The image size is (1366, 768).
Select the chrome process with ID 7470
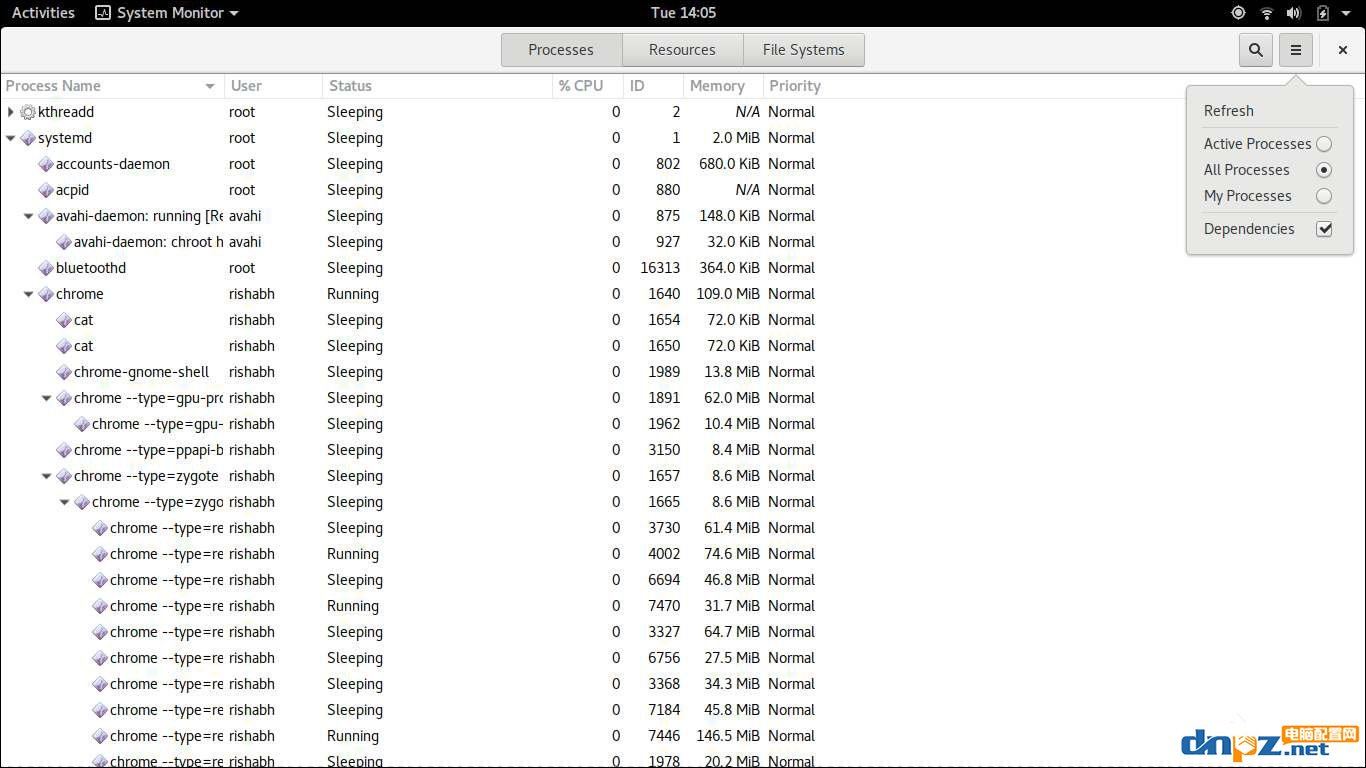pos(683,606)
